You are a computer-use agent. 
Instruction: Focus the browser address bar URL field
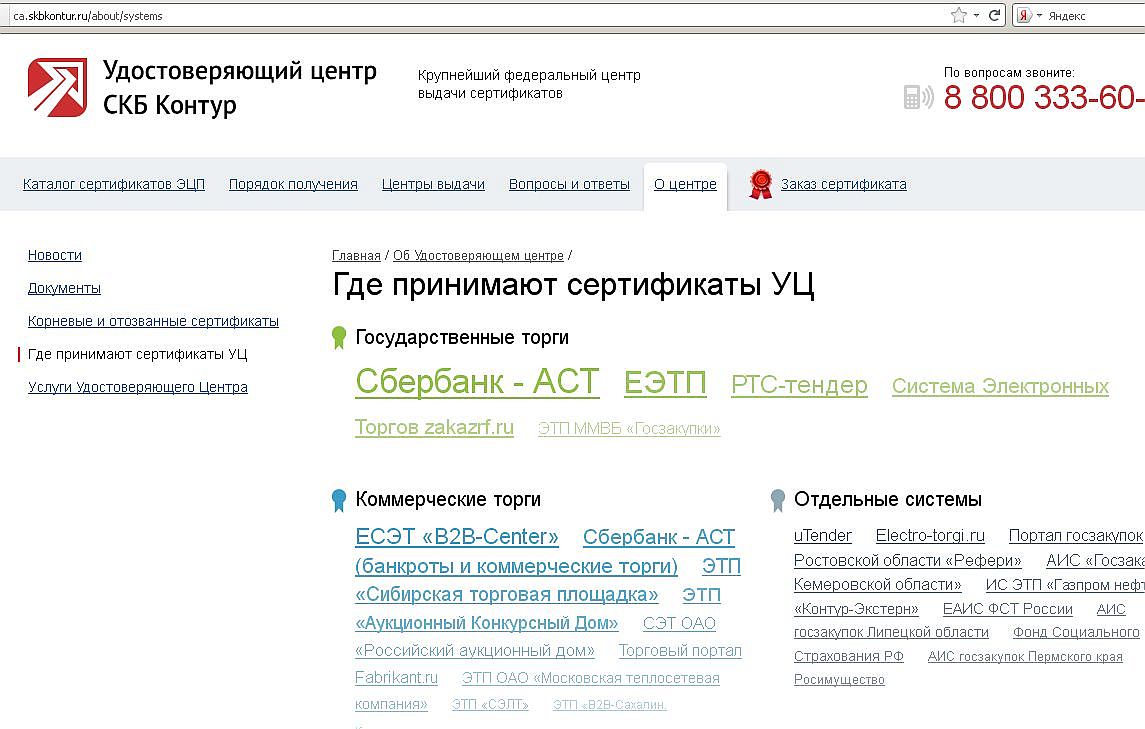(475, 15)
